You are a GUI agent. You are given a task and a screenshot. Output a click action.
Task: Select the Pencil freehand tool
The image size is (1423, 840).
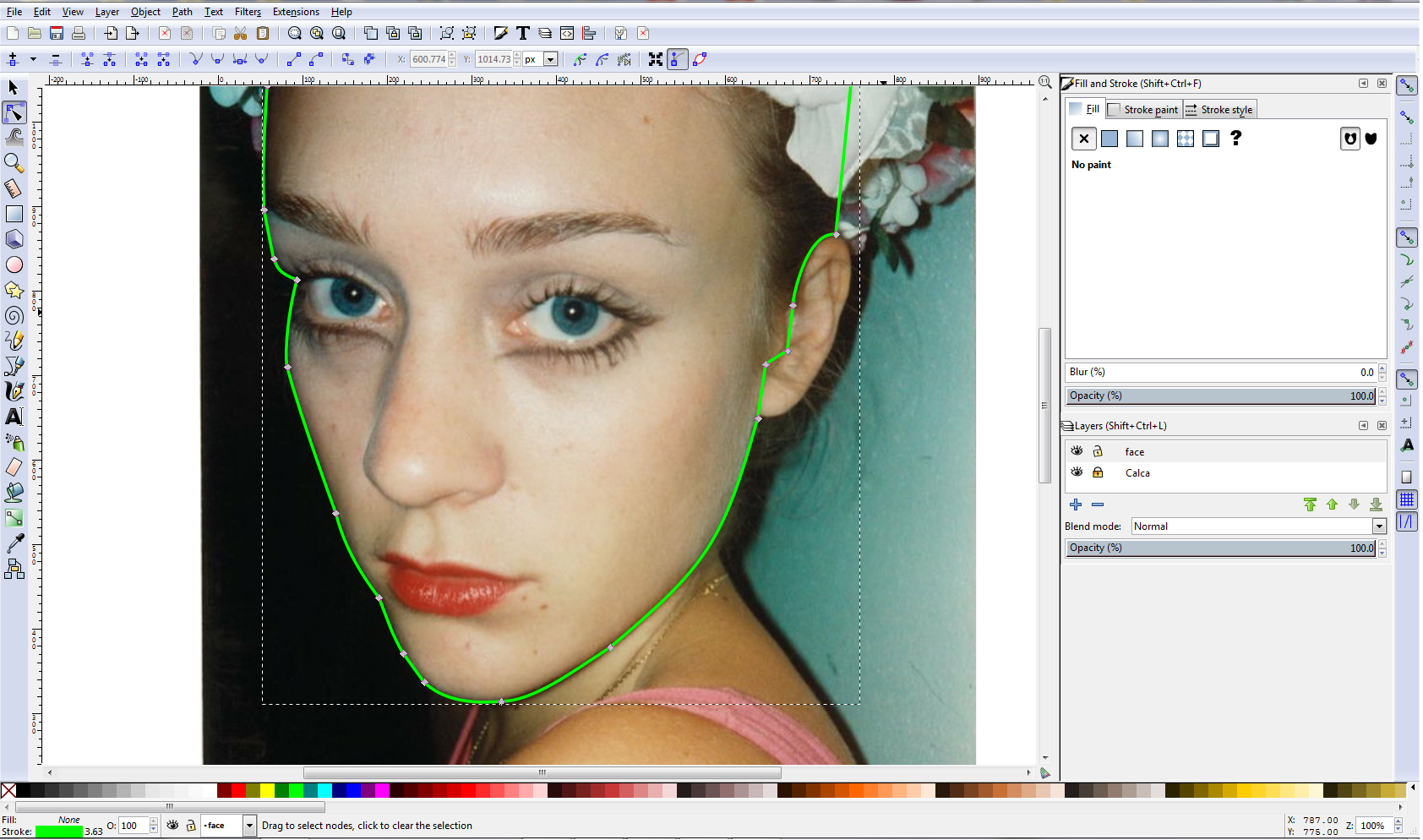(14, 341)
